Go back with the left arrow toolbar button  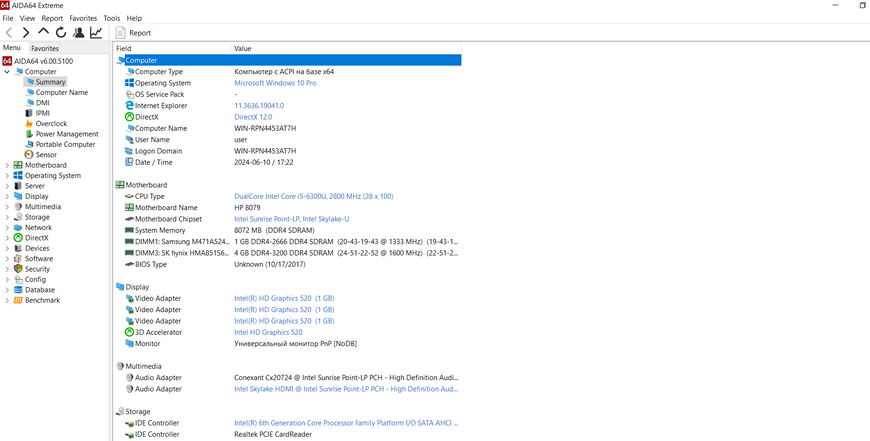9,33
